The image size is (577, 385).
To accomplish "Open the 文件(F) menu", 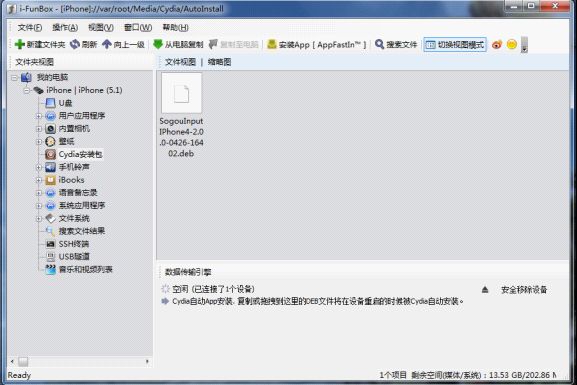I will (x=29, y=28).
